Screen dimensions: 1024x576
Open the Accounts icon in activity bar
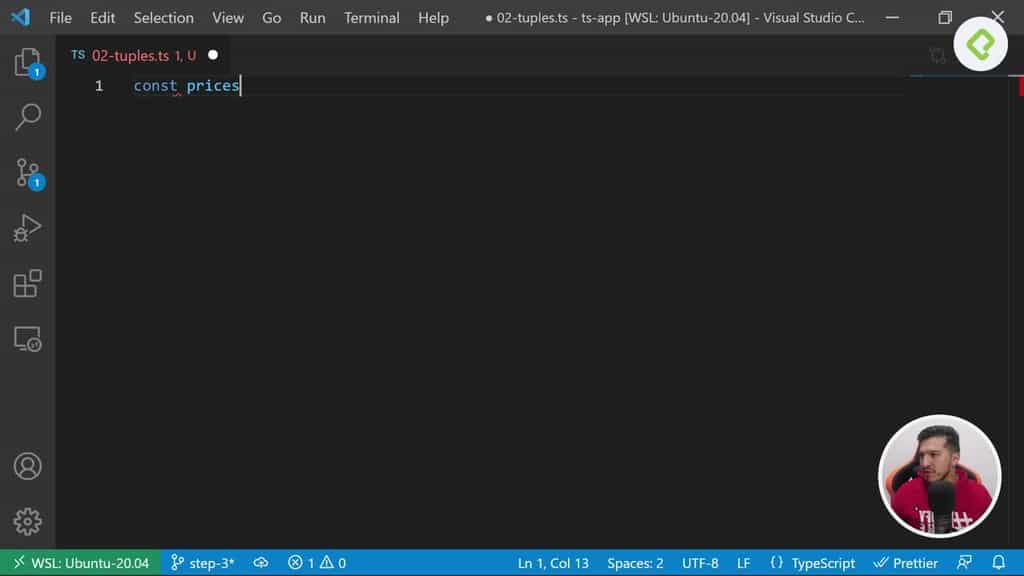pos(27,466)
